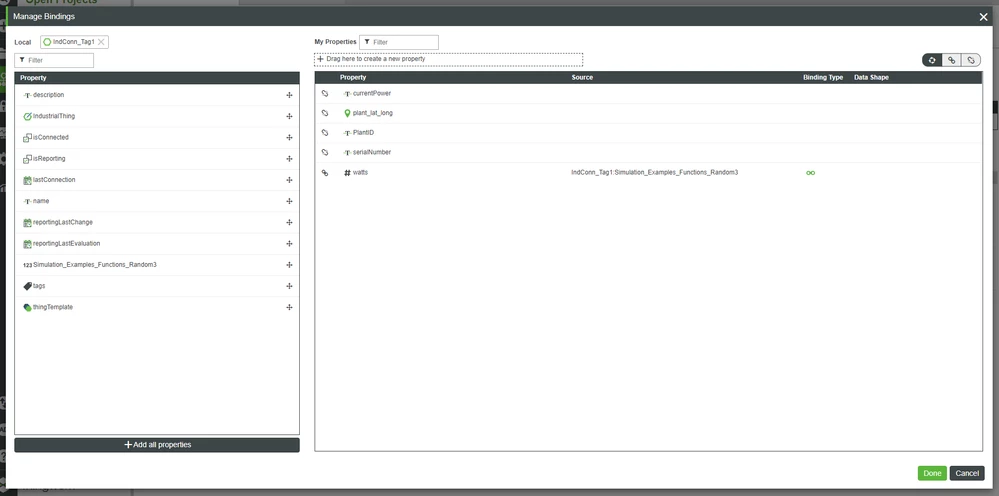Click the Binding Type column header
The image size is (999, 496).
pyautogui.click(x=823, y=78)
